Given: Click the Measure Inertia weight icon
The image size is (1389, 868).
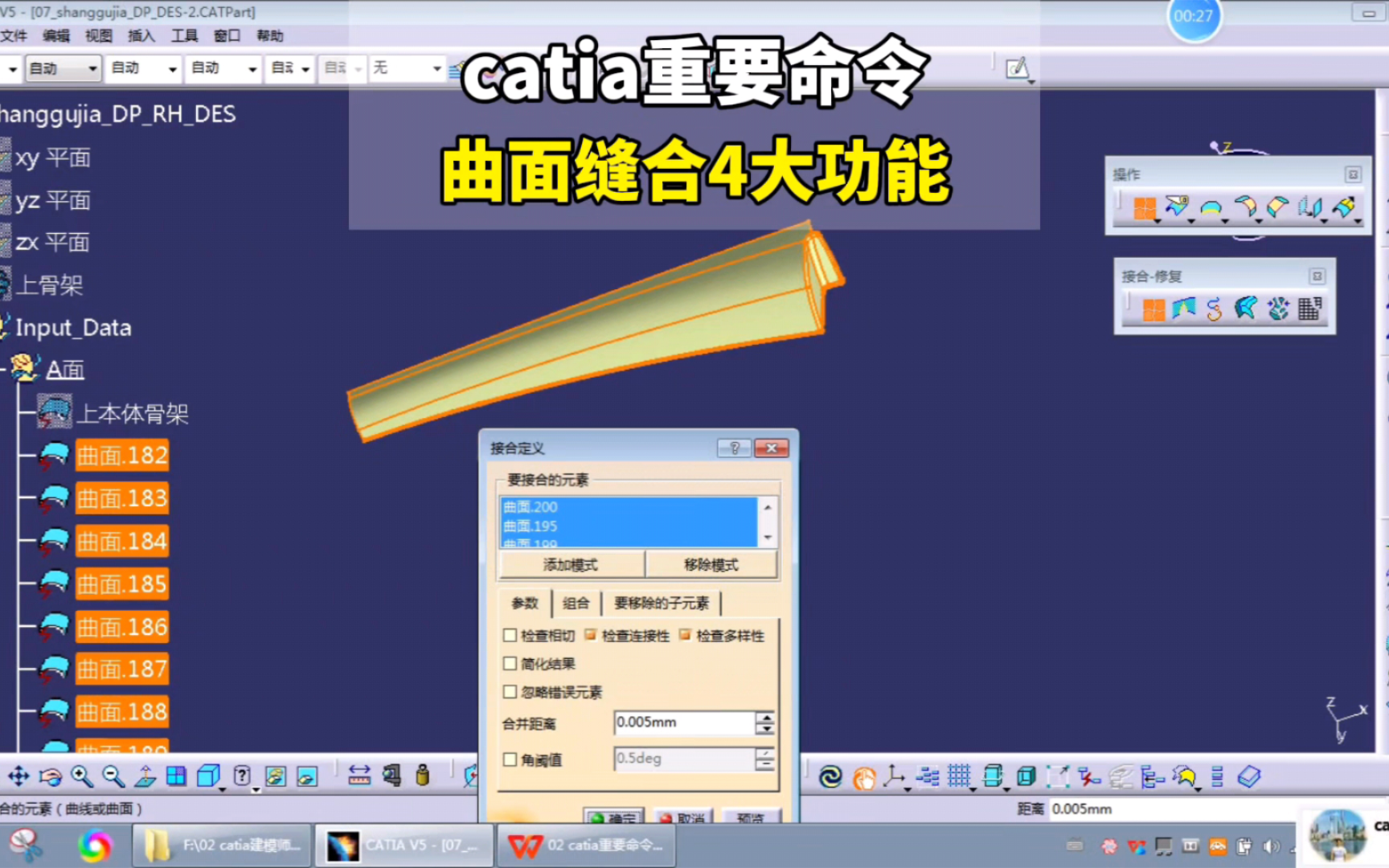Looking at the screenshot, I should click(x=423, y=776).
